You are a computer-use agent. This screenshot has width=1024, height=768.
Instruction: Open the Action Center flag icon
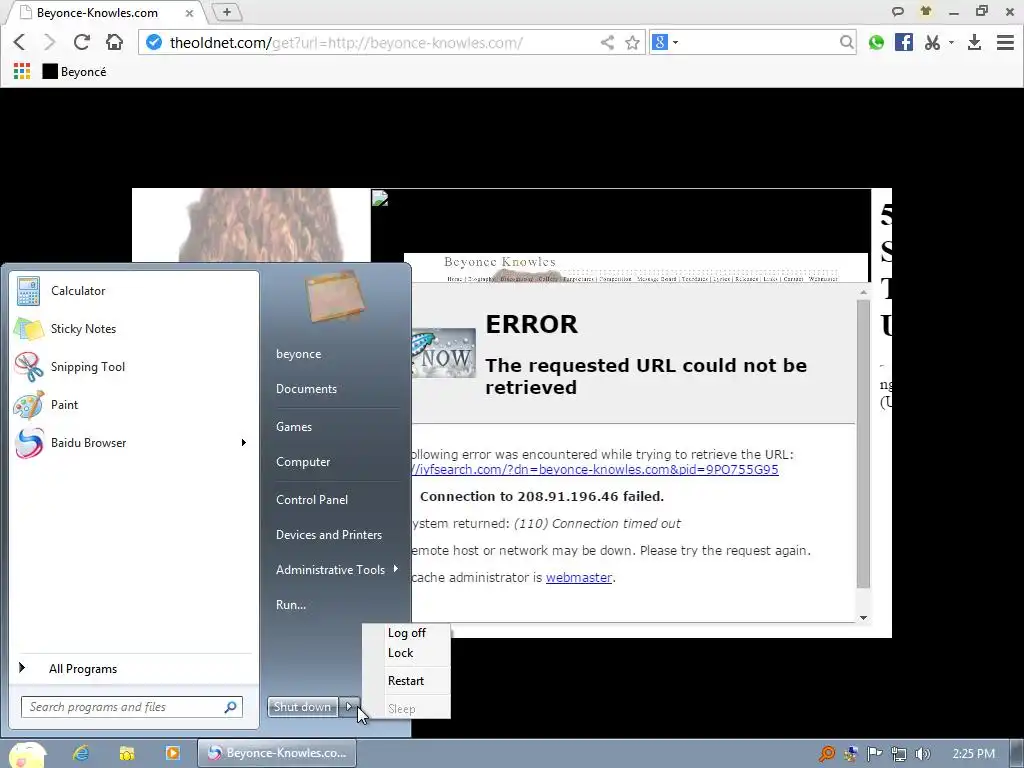[874, 754]
